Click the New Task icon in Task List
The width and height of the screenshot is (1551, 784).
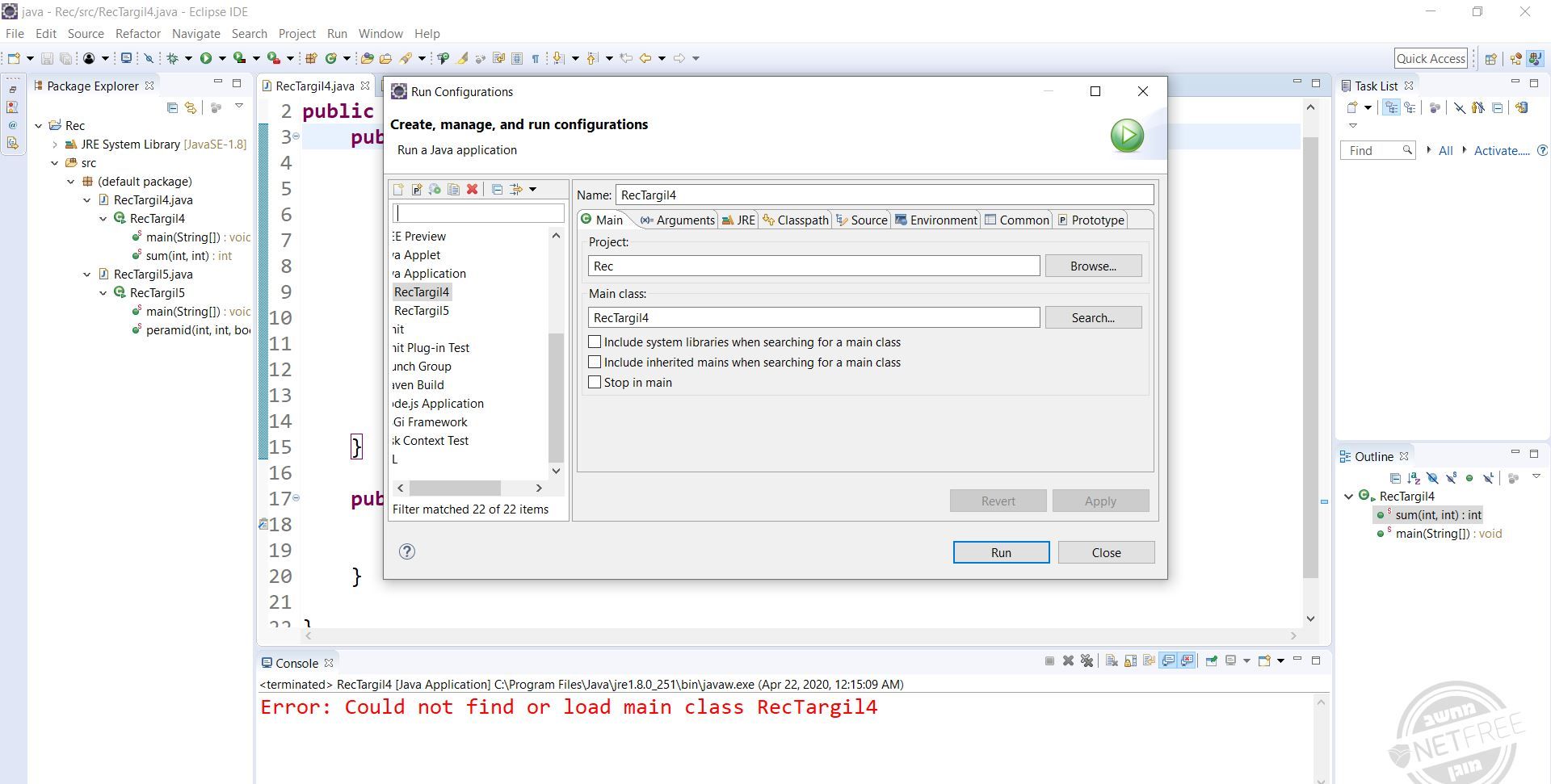click(1352, 107)
